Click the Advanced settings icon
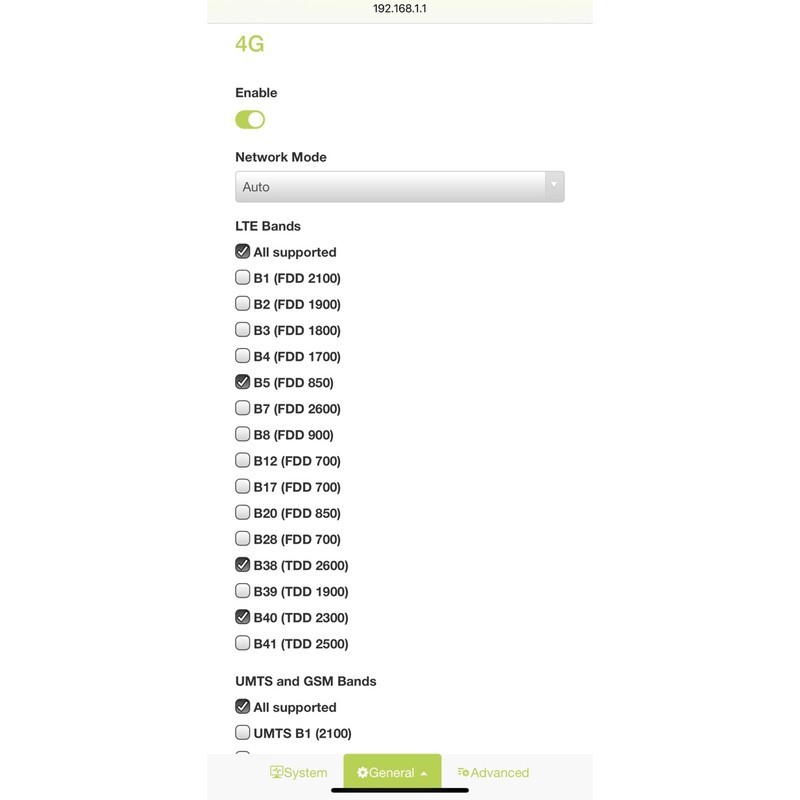 [x=462, y=772]
